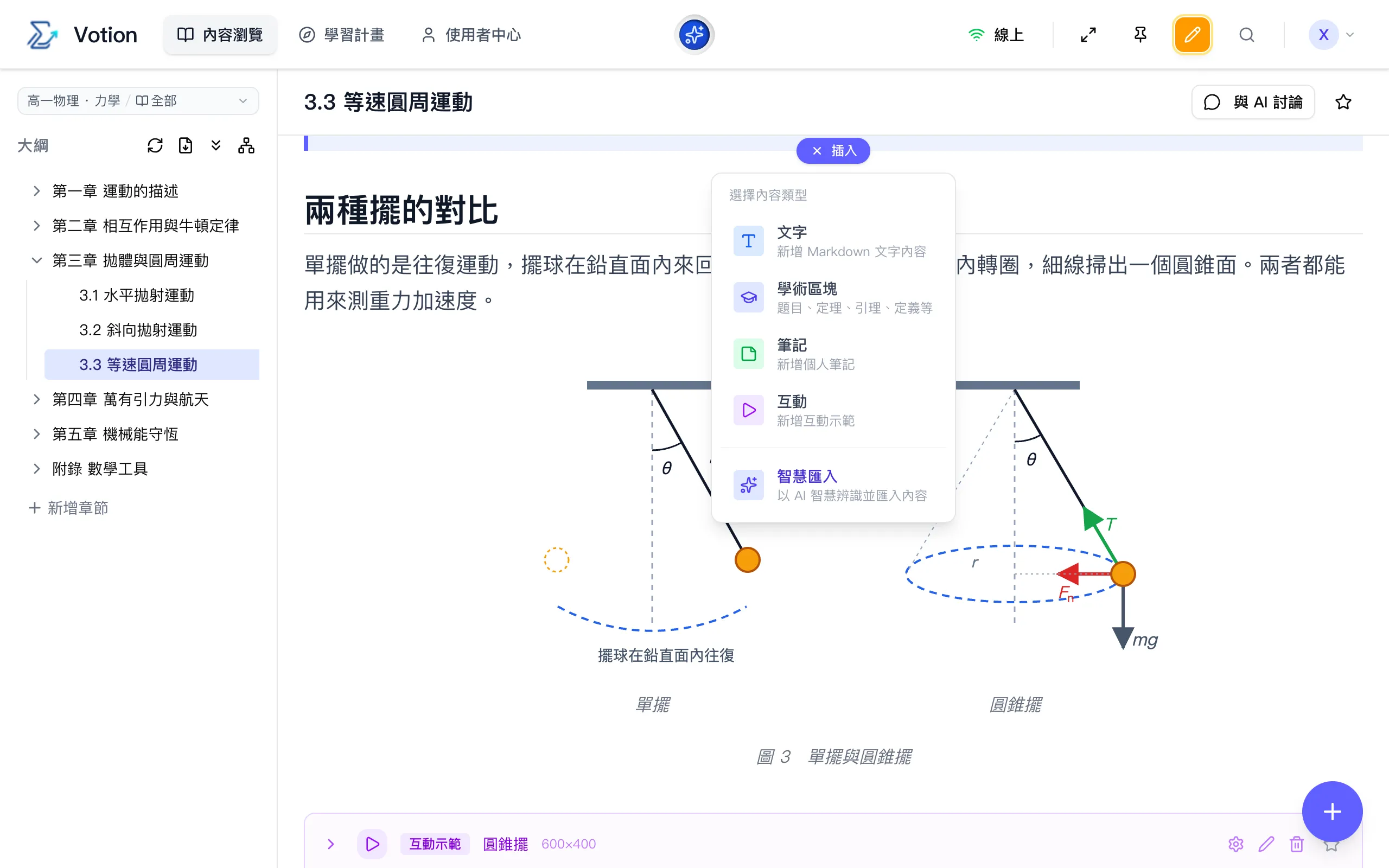1389x868 pixels.
Task: Click the refresh outline icon
Action: tap(155, 146)
